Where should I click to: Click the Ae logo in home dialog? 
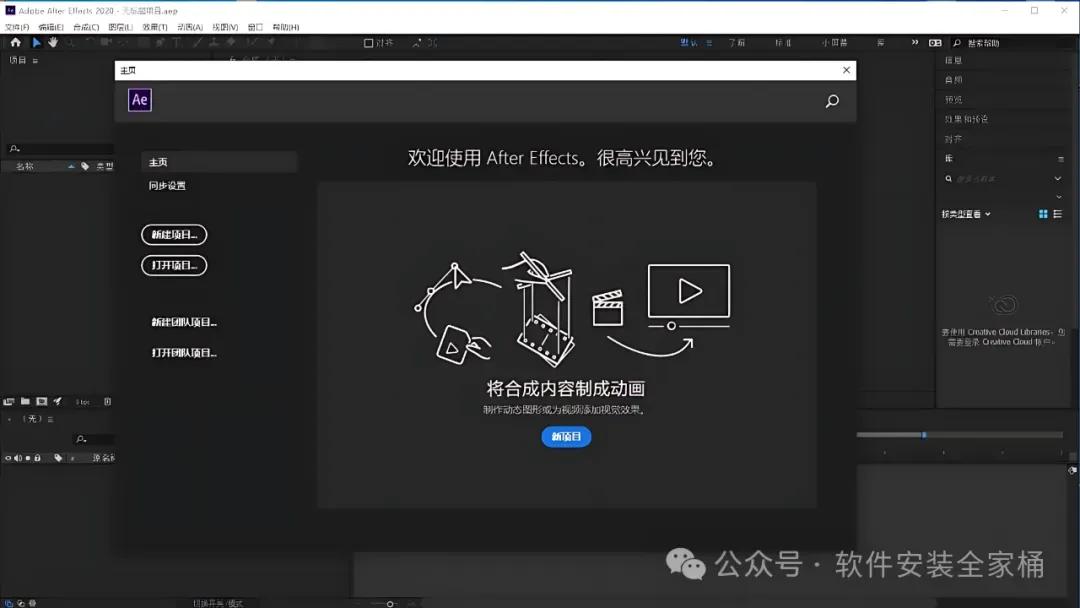[140, 100]
